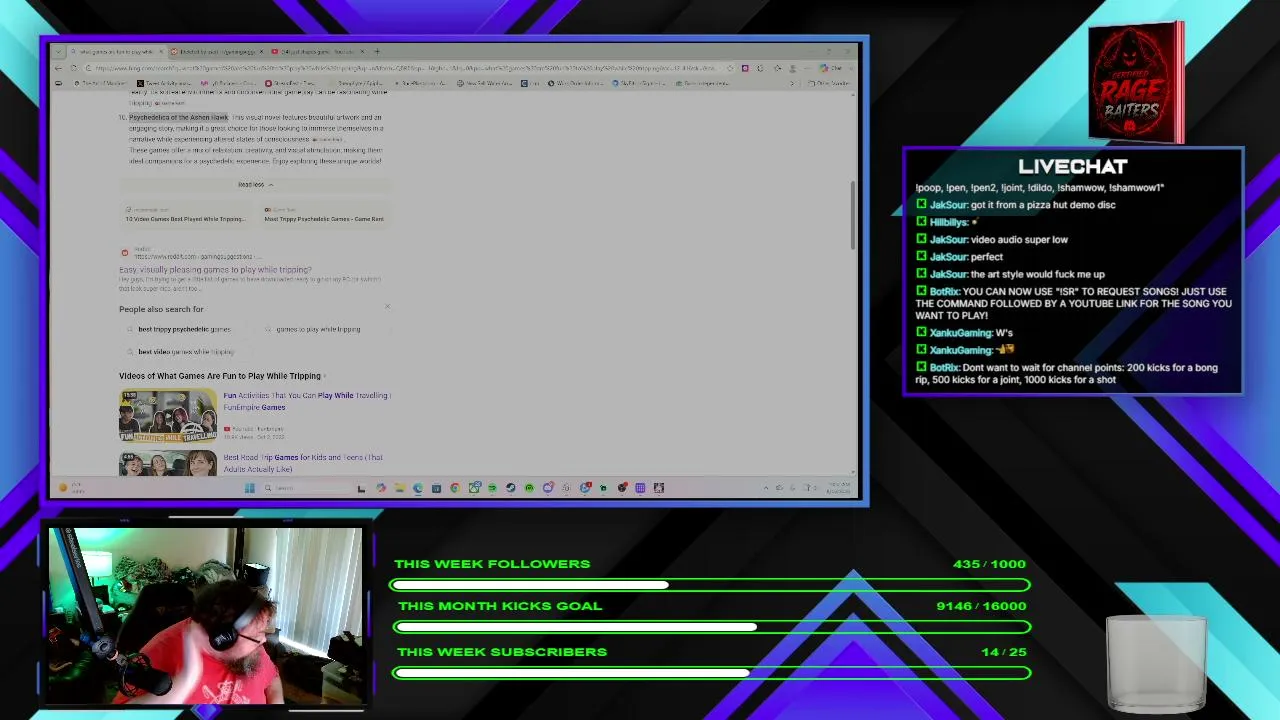Screen dimensions: 1280x720
Task: Click the highlighted 'Psychedelica of the Ashen Hawk' text
Action: click(x=179, y=118)
